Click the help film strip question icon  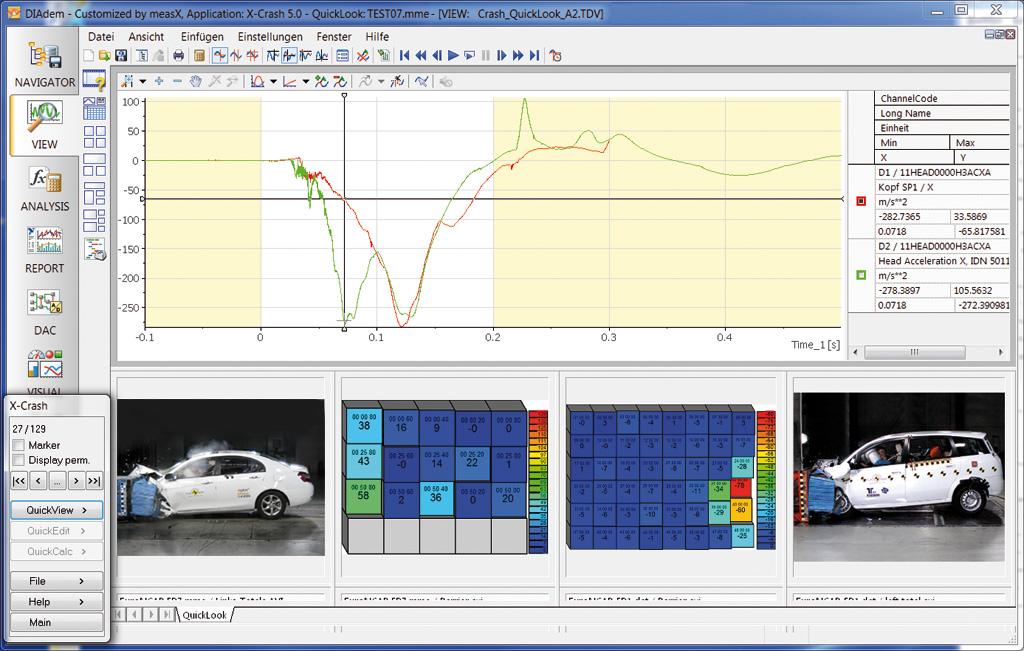coord(95,80)
